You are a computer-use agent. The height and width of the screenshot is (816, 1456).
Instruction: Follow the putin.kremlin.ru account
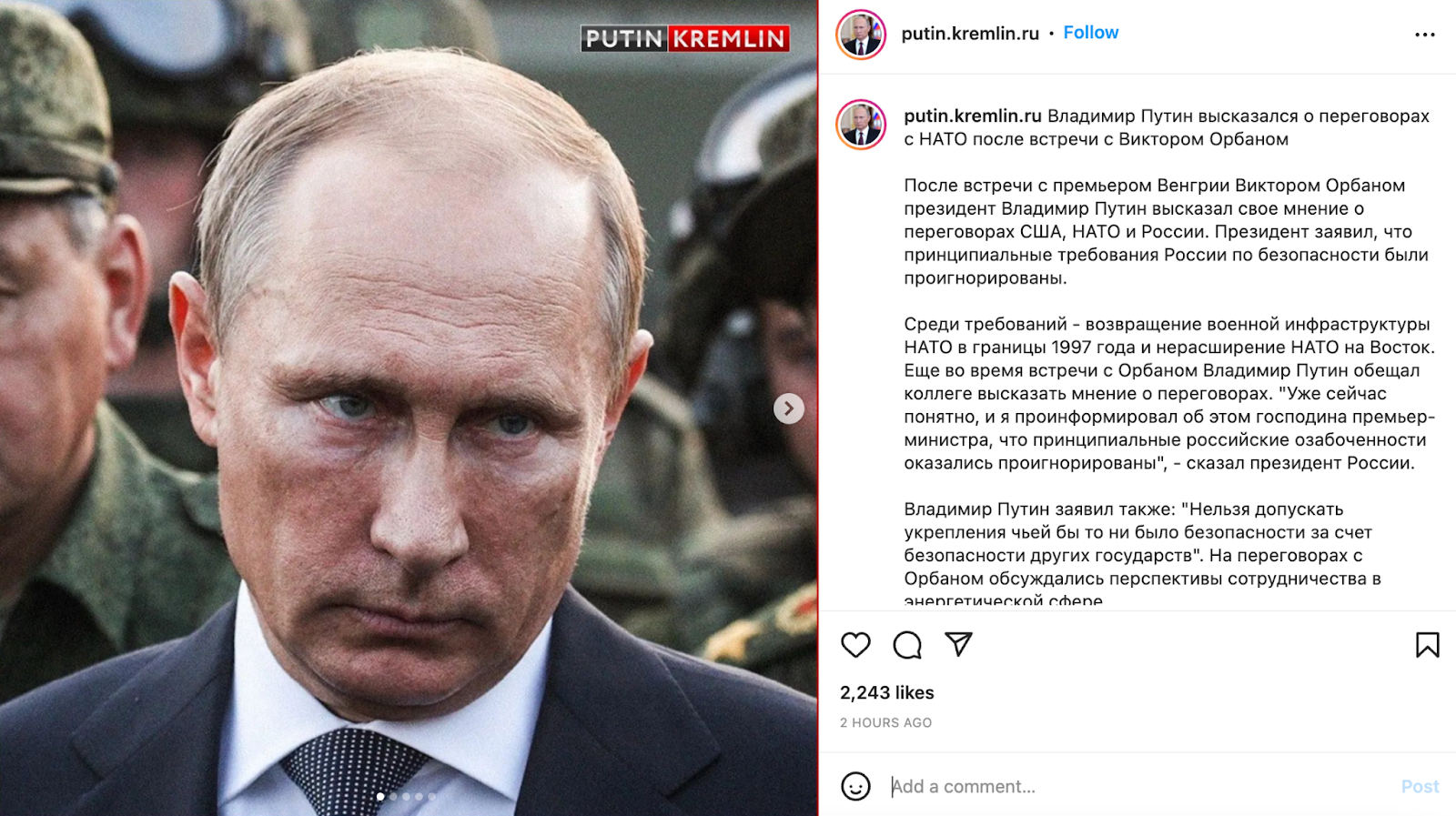click(1091, 33)
